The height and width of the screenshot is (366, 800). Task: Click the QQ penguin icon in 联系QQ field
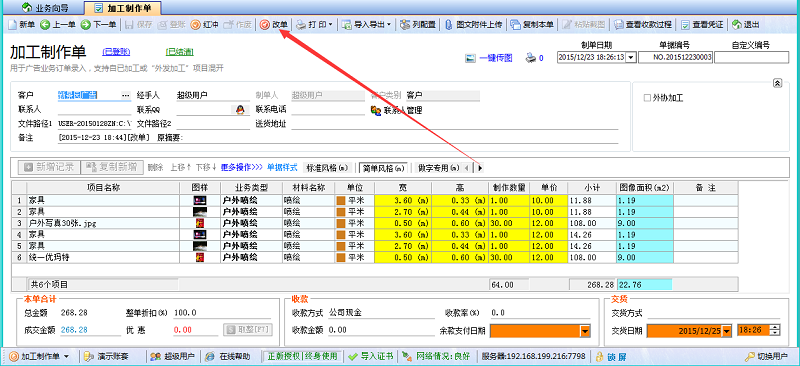(240, 110)
